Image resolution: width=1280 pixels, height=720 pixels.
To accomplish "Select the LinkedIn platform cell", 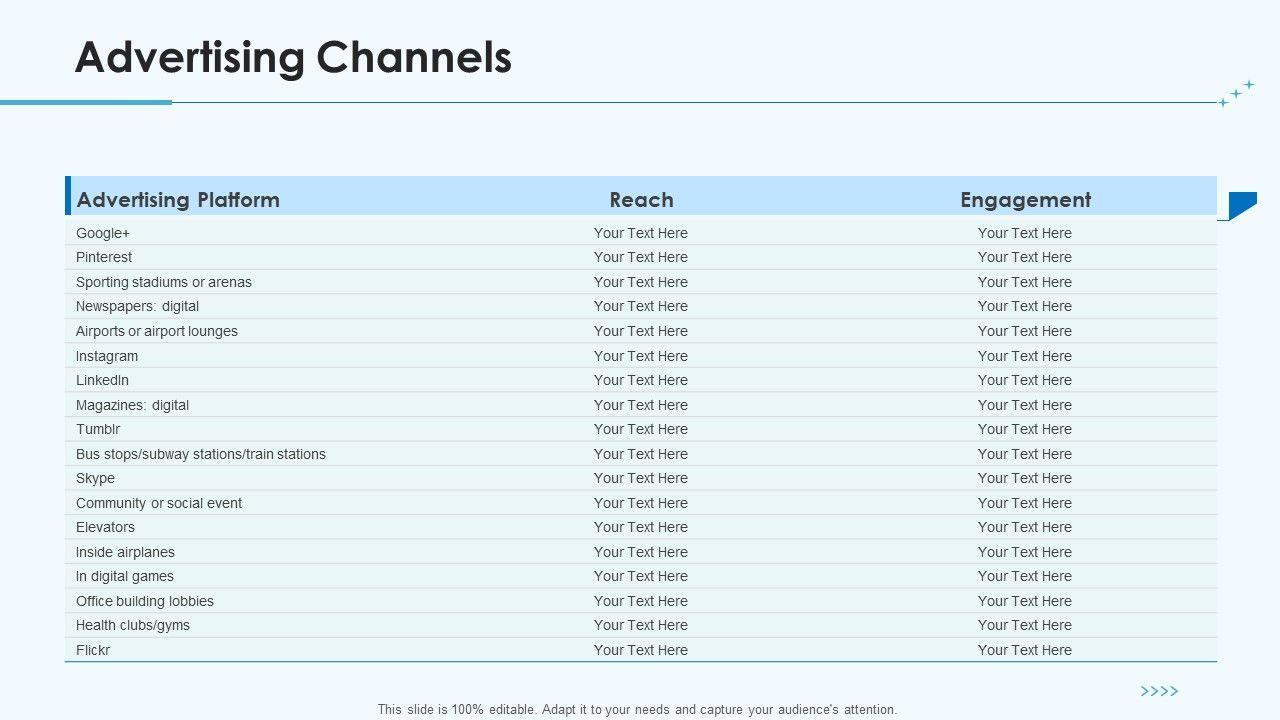I will [x=102, y=380].
